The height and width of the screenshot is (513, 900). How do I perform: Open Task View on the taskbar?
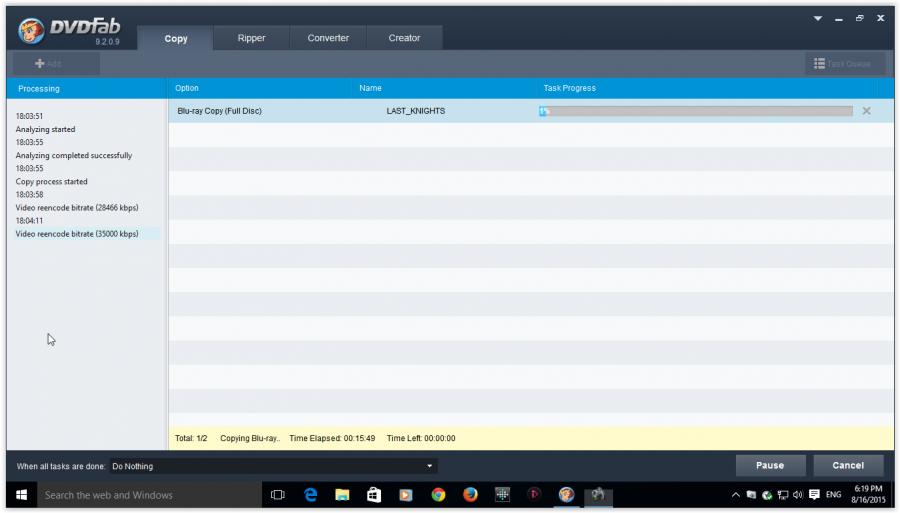click(x=278, y=495)
